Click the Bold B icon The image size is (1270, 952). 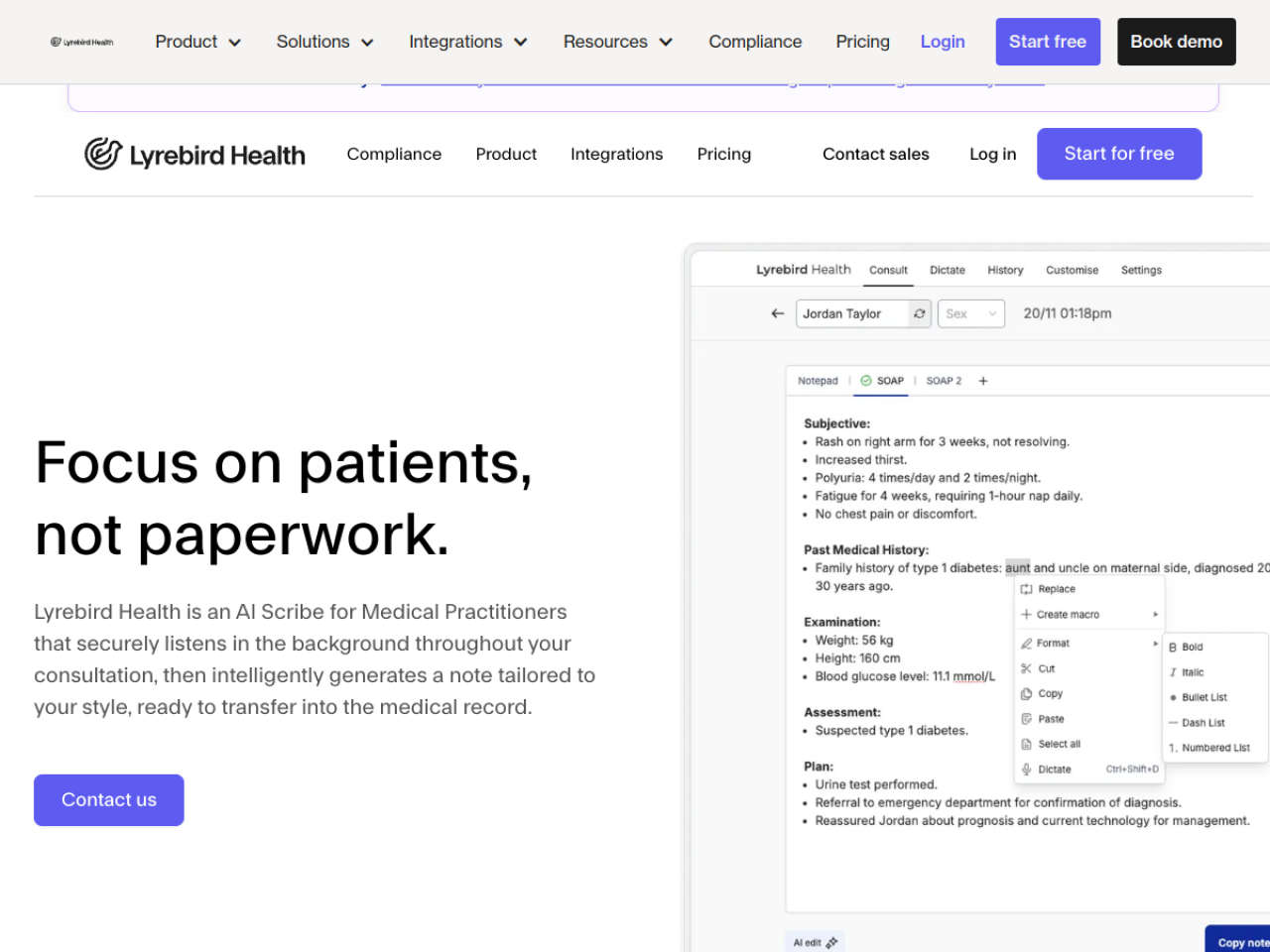pos(1173,647)
